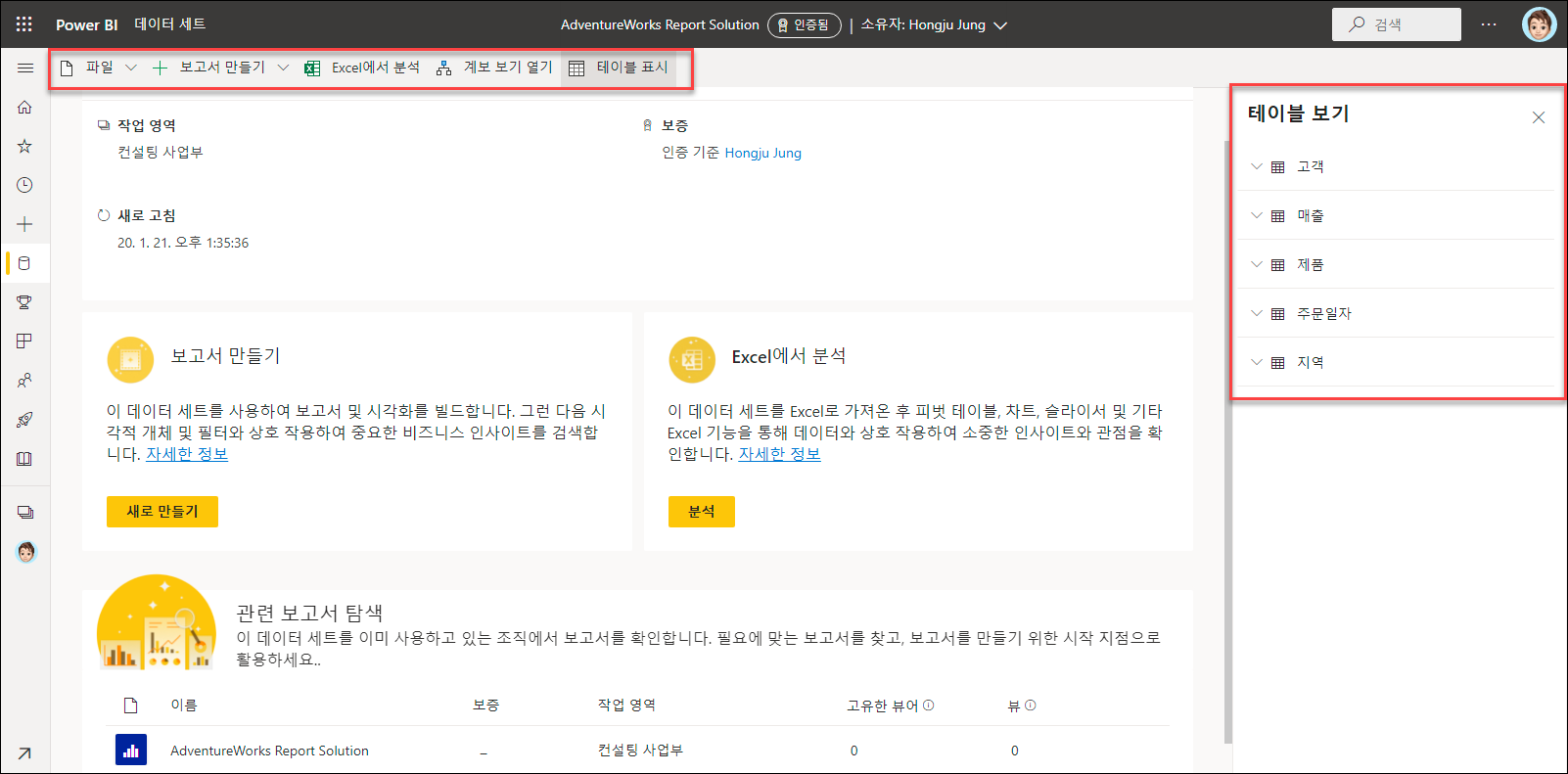Click the 보고서 만들기 card icon

click(x=130, y=360)
